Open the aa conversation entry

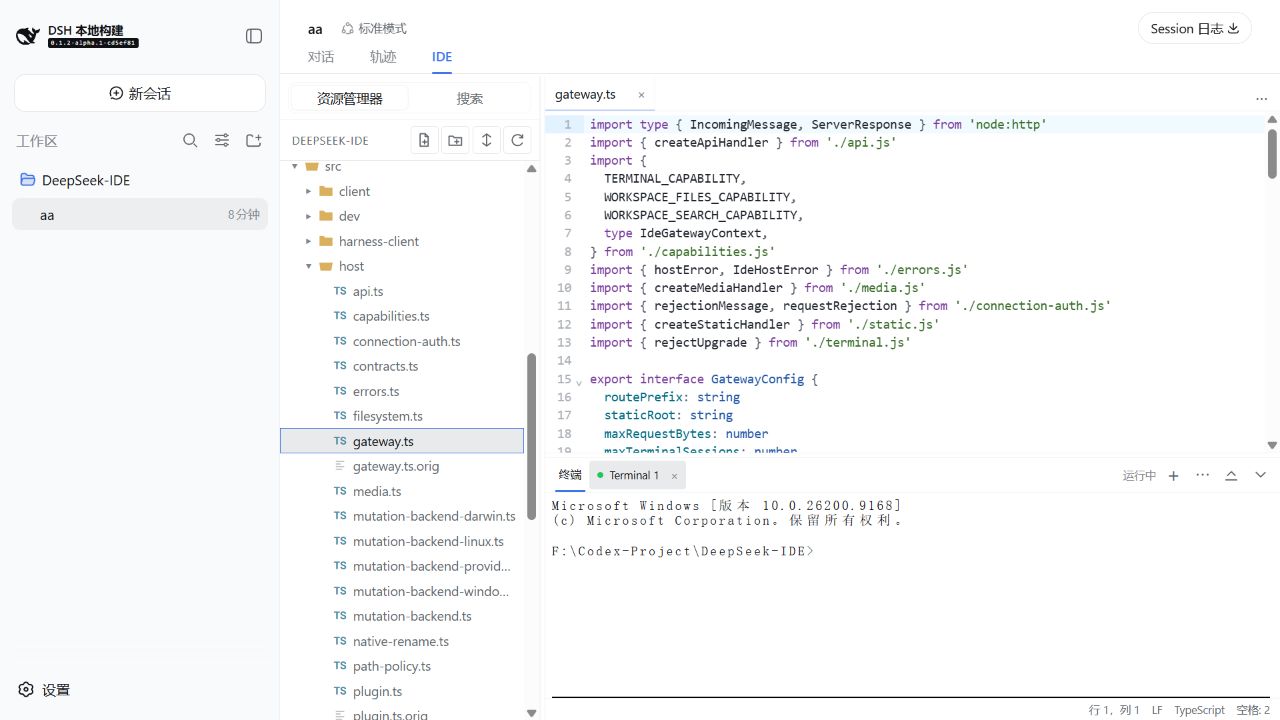140,214
